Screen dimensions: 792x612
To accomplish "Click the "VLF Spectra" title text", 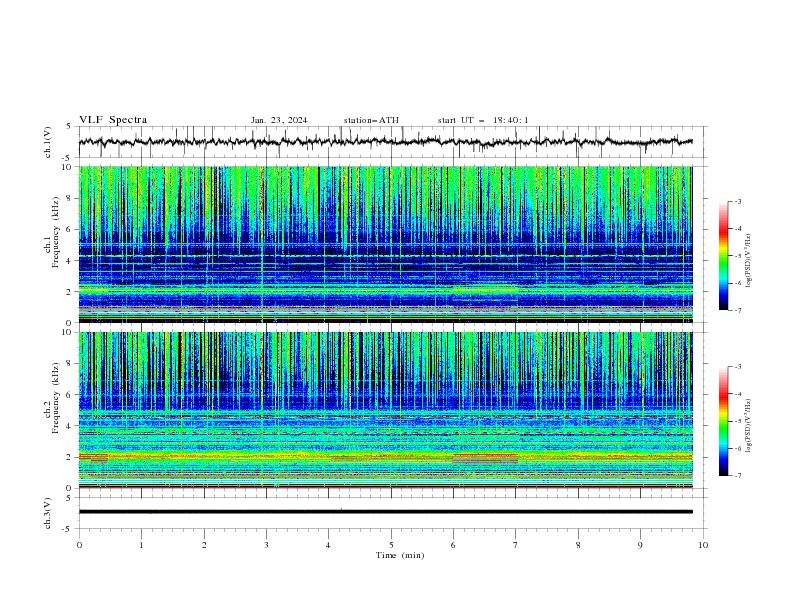I will (113, 120).
